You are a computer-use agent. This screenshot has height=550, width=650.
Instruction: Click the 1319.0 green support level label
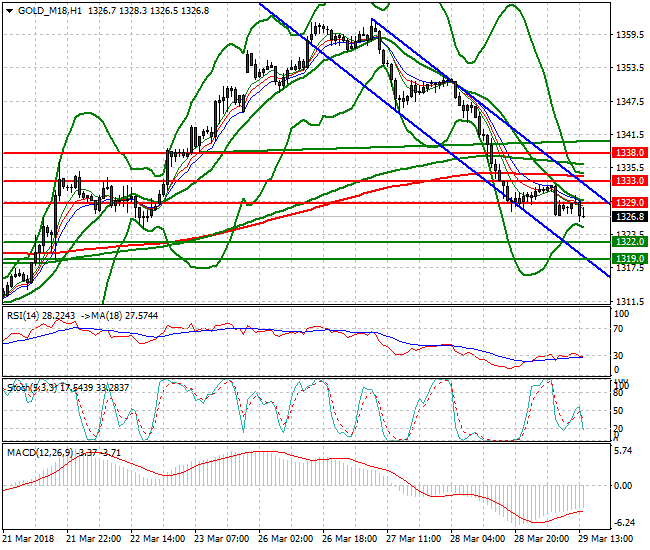tap(630, 259)
